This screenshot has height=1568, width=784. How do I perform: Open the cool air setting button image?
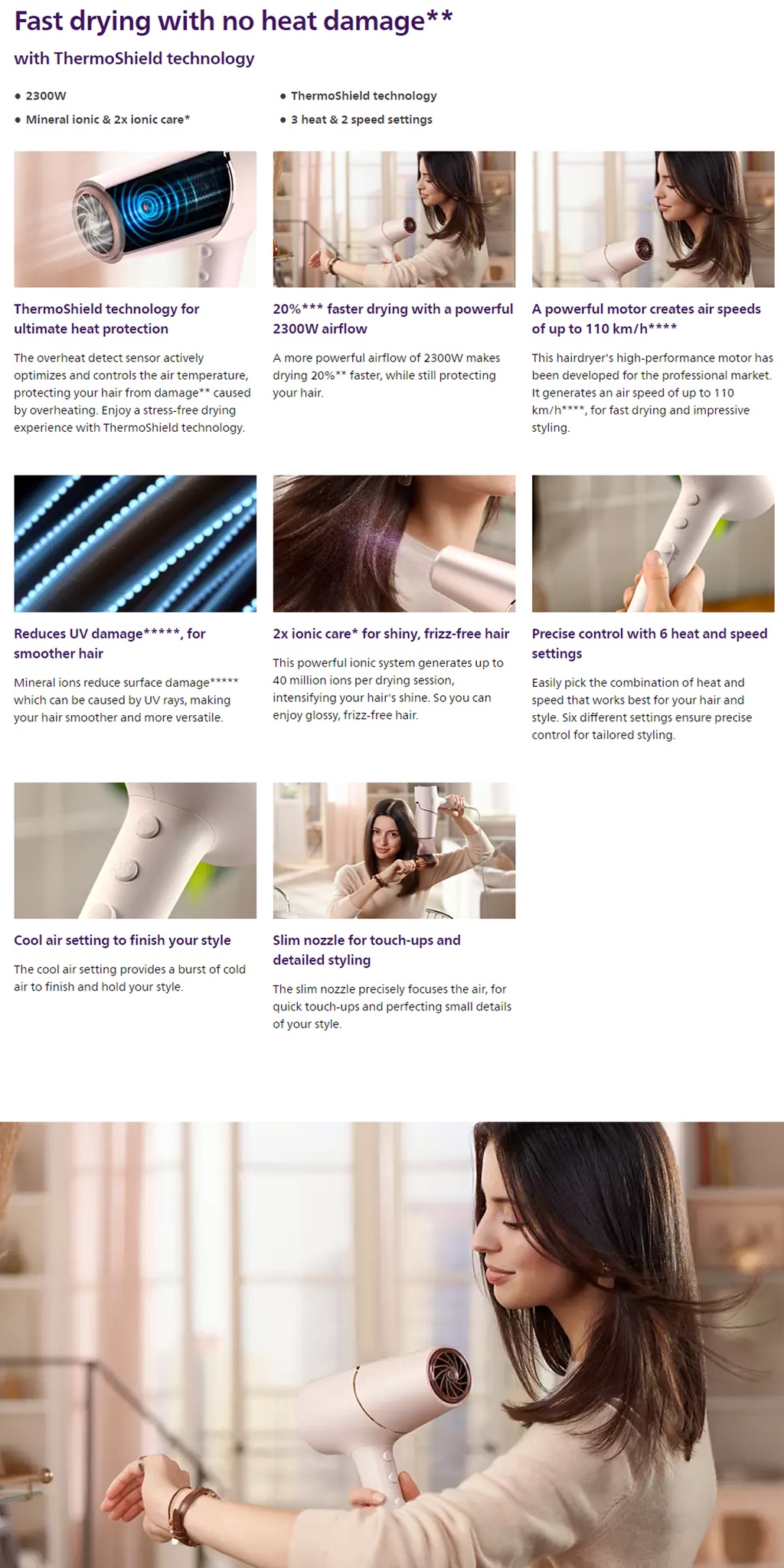135,850
